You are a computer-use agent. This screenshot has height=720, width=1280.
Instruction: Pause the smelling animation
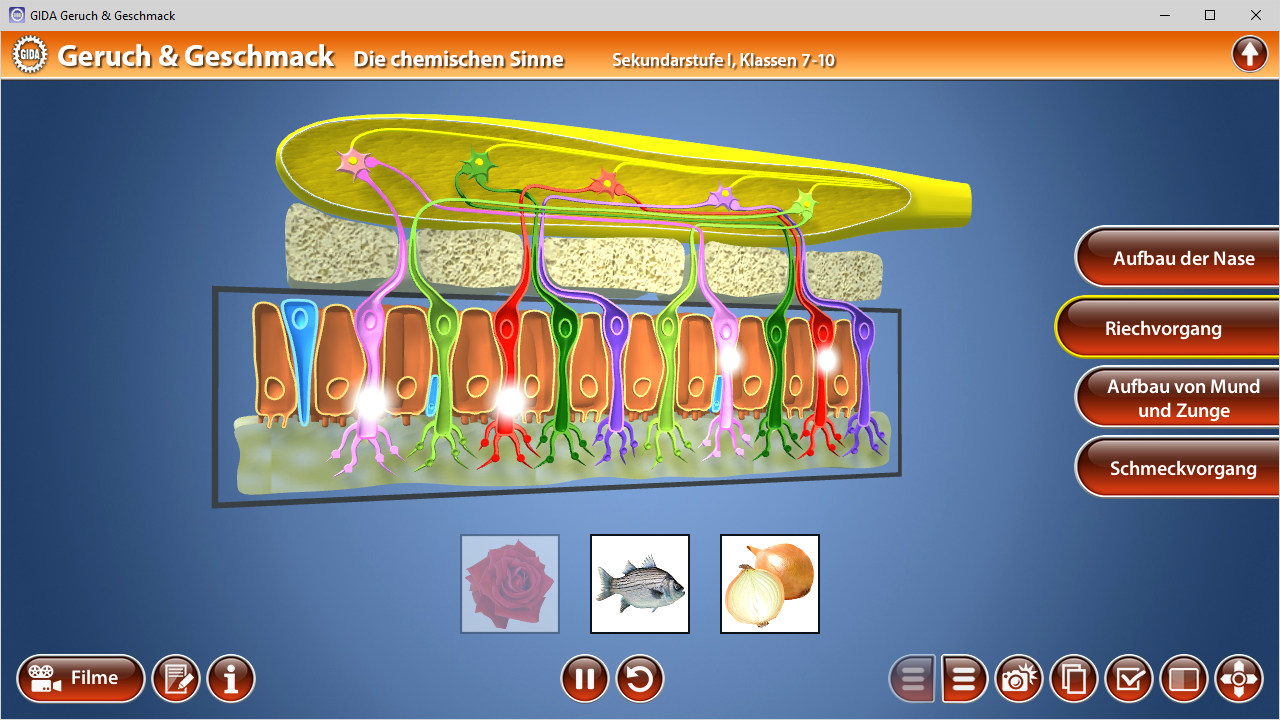[584, 678]
